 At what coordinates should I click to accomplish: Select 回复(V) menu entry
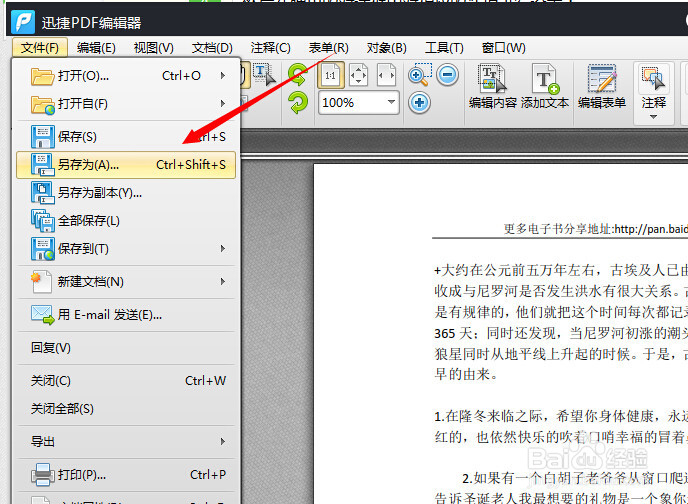126,348
